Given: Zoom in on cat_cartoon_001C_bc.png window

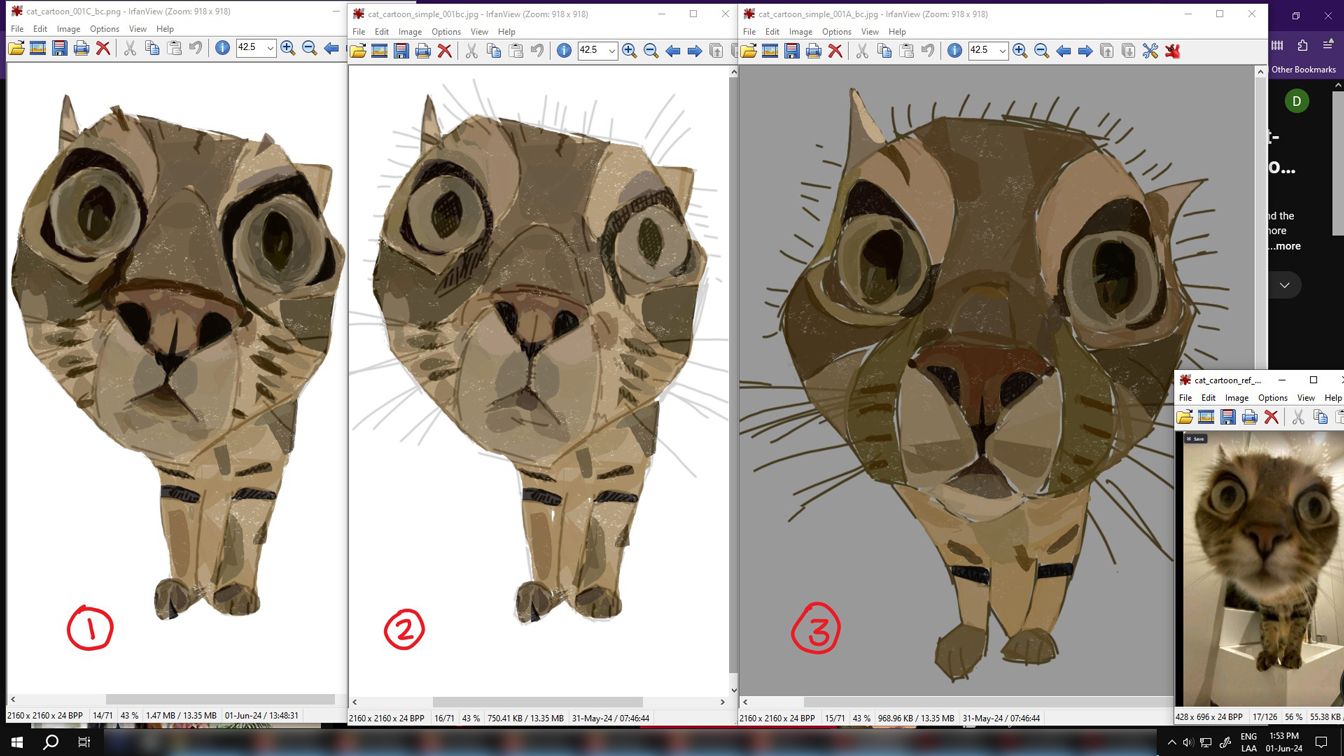Looking at the screenshot, I should [288, 48].
